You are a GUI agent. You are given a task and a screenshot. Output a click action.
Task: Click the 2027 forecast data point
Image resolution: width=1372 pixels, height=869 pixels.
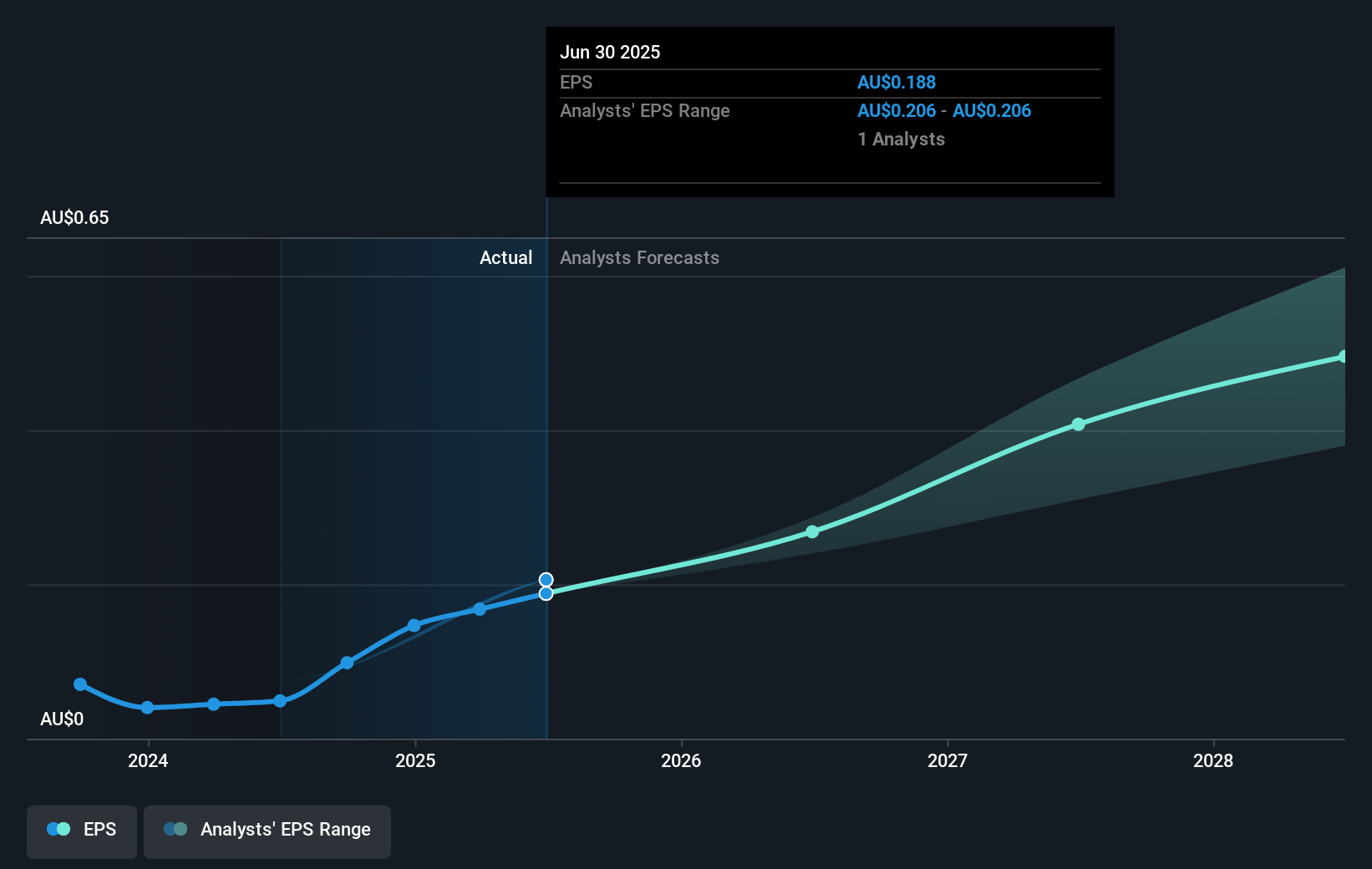[1079, 424]
